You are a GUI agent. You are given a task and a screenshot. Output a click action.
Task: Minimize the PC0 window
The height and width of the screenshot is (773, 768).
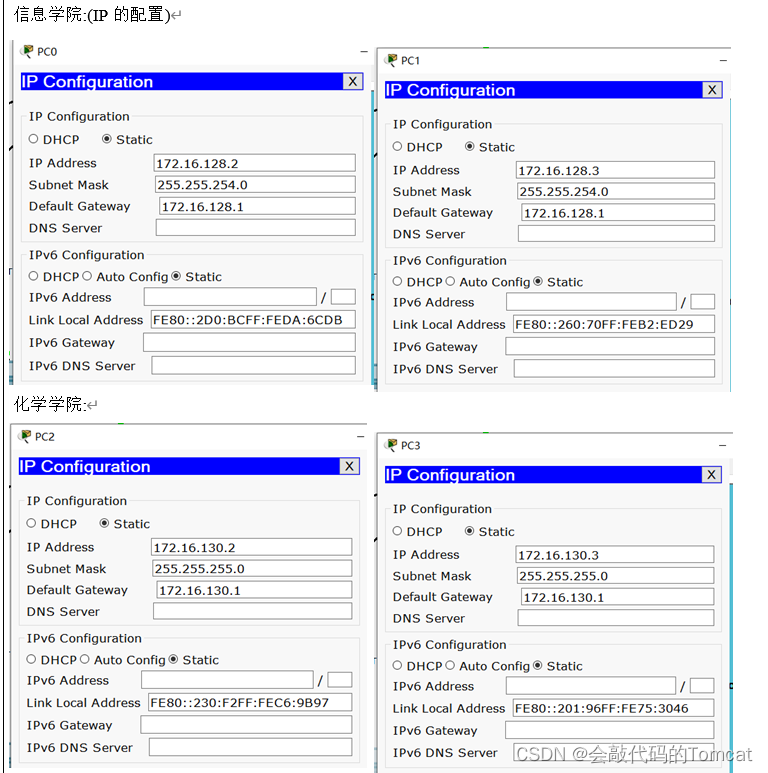click(x=364, y=51)
